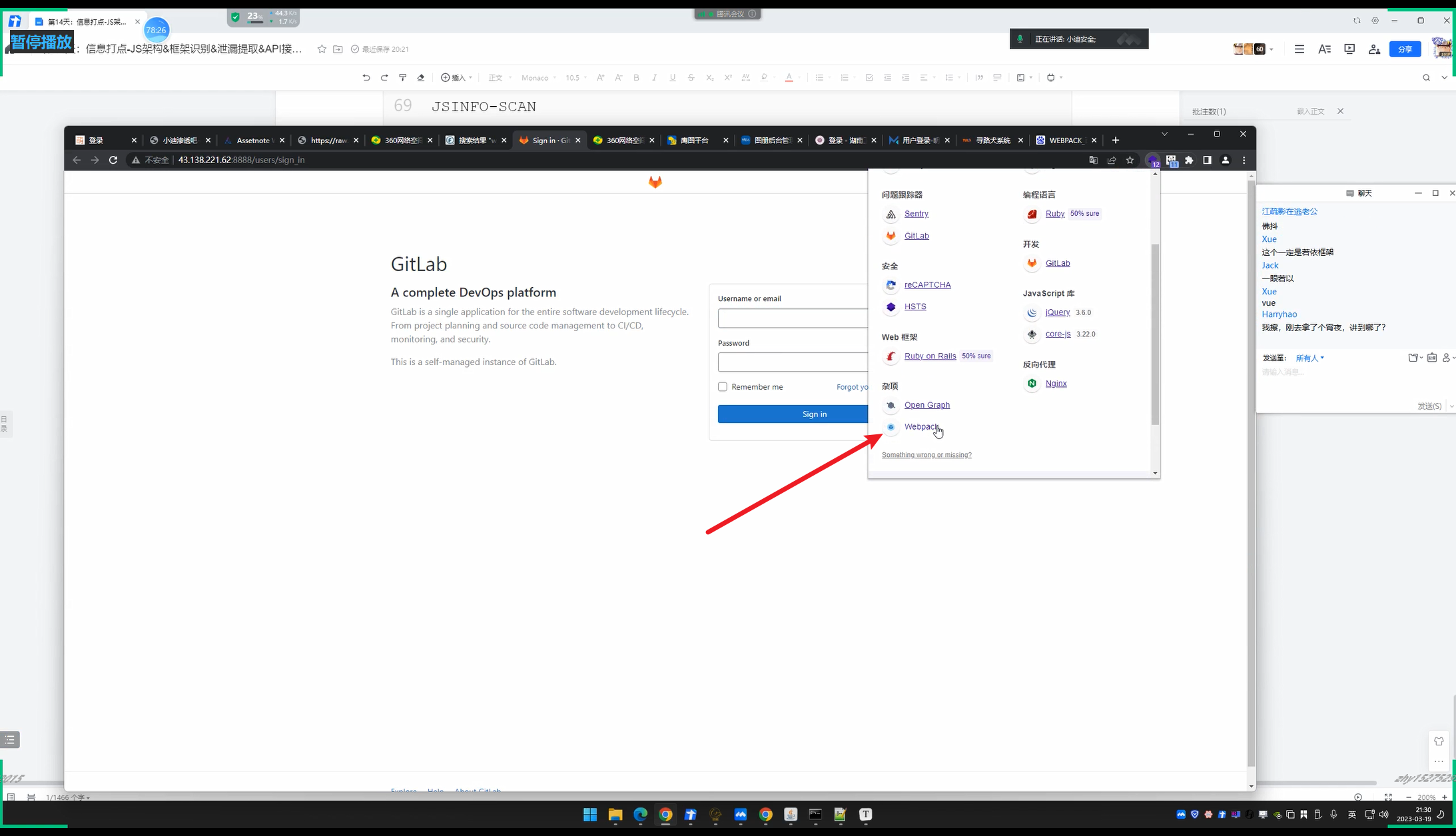Click the Wappalyzer extension icon
This screenshot has height=836, width=1456.
click(1152, 160)
